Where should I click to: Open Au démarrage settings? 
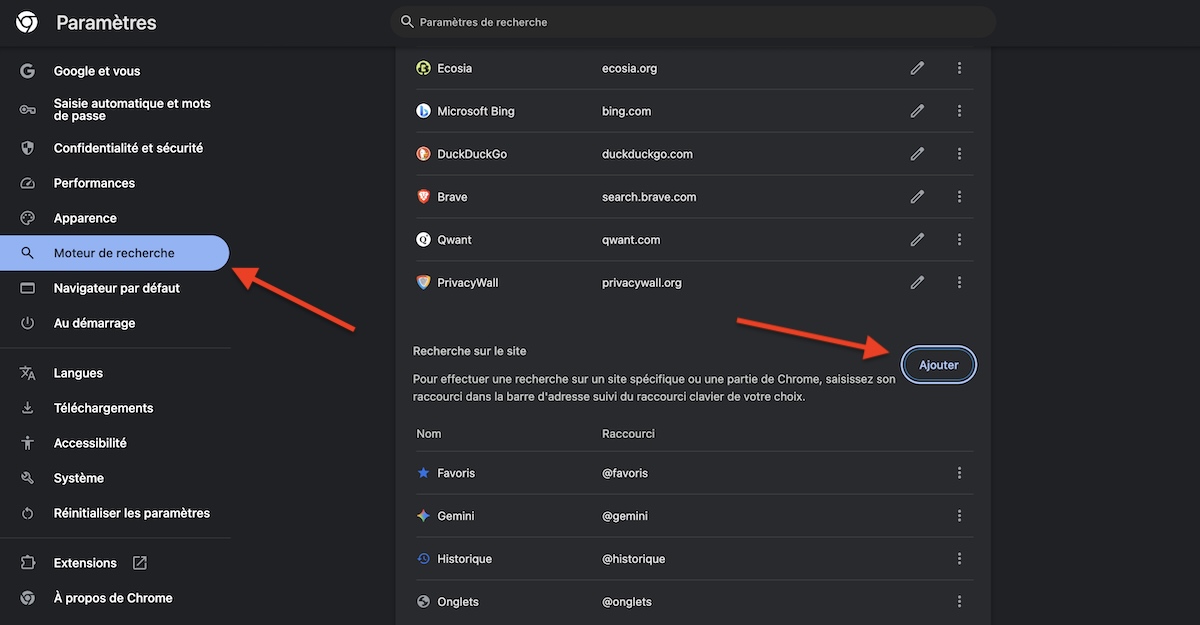(94, 323)
